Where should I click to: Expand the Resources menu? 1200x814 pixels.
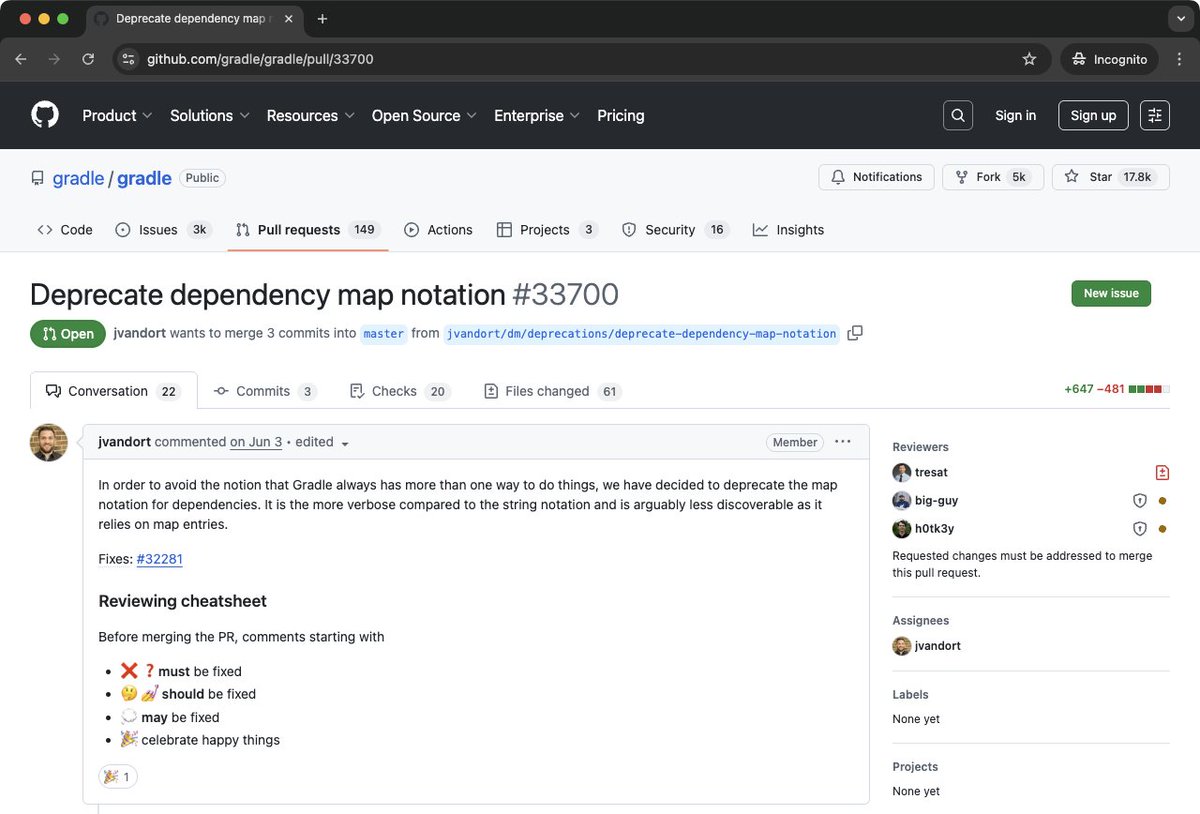pyautogui.click(x=311, y=115)
